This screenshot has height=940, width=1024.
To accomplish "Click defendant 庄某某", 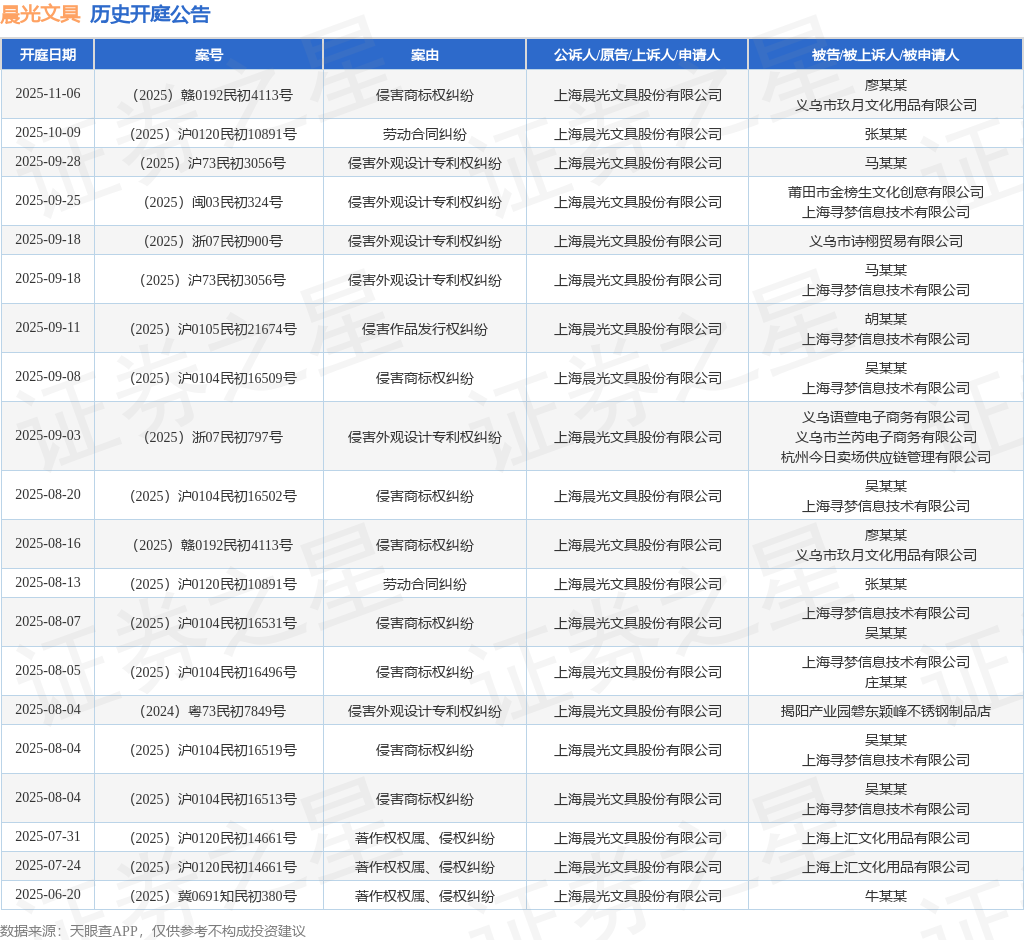I will (x=886, y=682).
